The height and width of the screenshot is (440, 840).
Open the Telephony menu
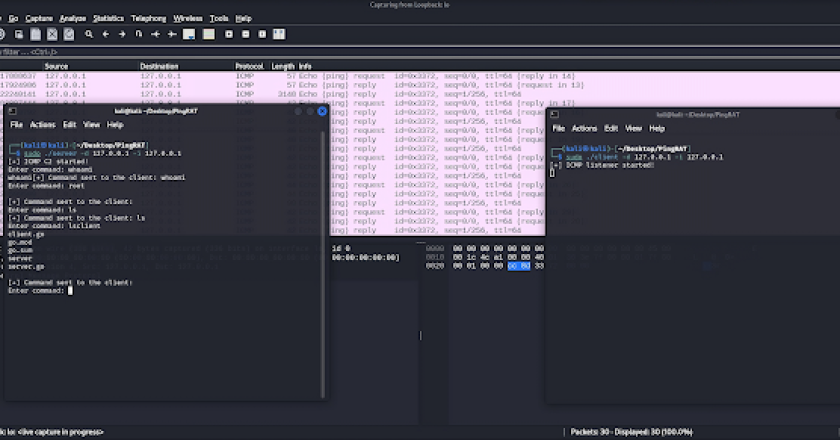148,18
